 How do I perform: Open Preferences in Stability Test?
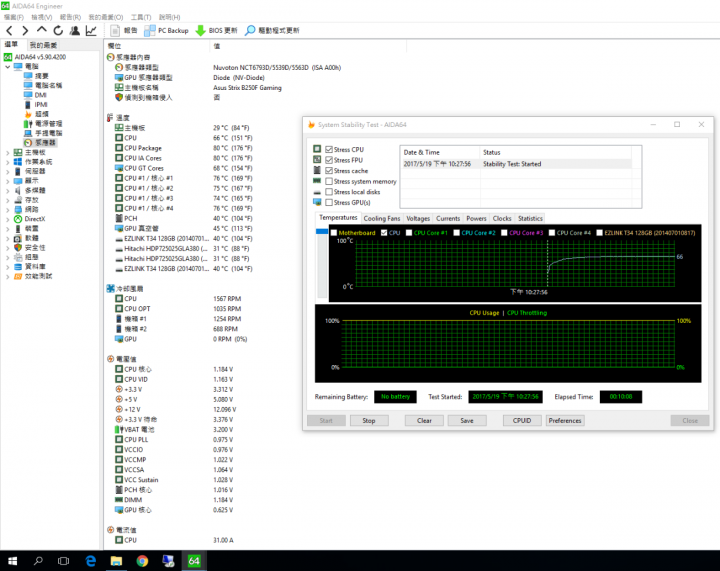pos(565,420)
